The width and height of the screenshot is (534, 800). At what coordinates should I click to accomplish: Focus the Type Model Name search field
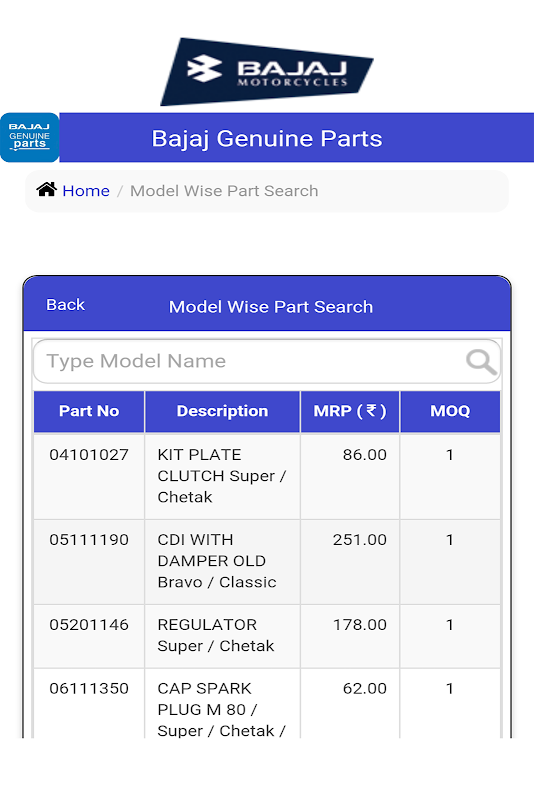267,361
